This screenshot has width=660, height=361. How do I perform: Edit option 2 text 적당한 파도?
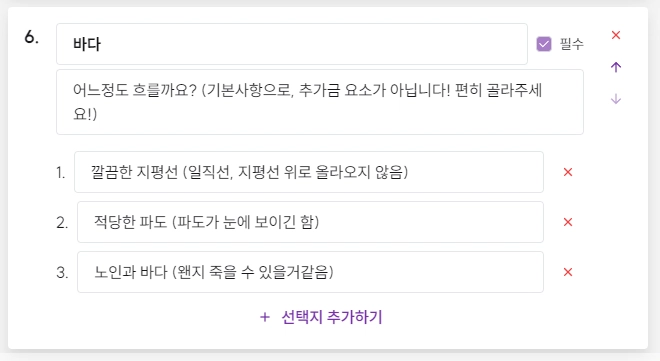(x=310, y=222)
